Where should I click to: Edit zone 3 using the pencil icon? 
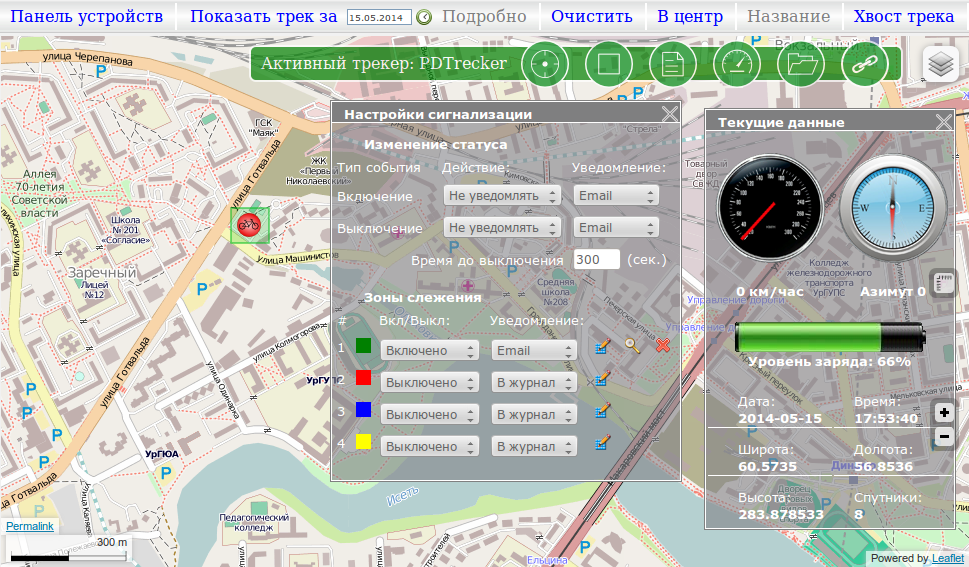[602, 411]
